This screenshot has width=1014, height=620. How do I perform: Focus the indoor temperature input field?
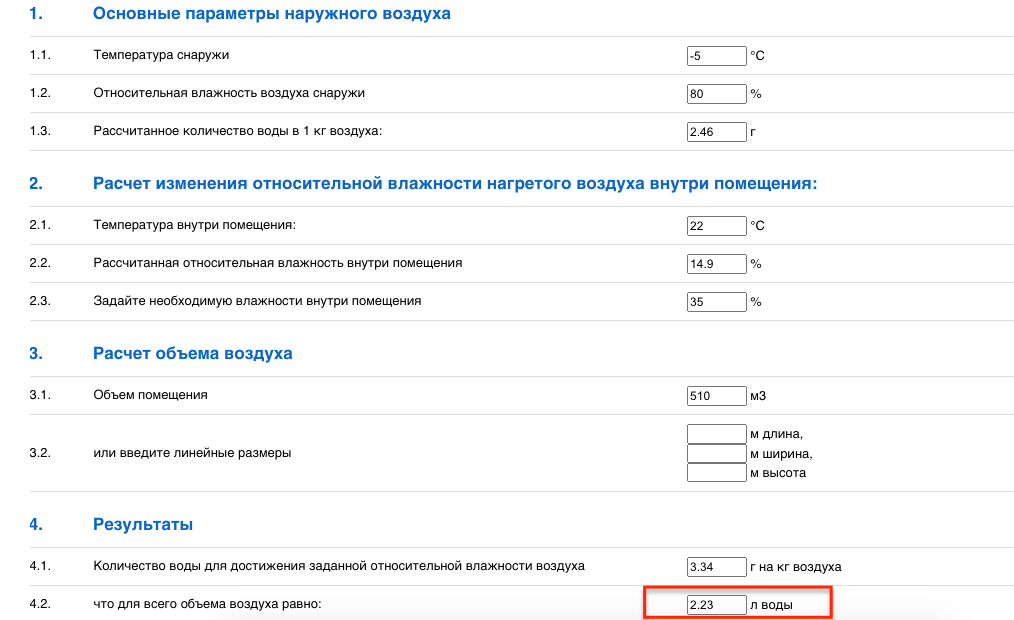[x=716, y=226]
